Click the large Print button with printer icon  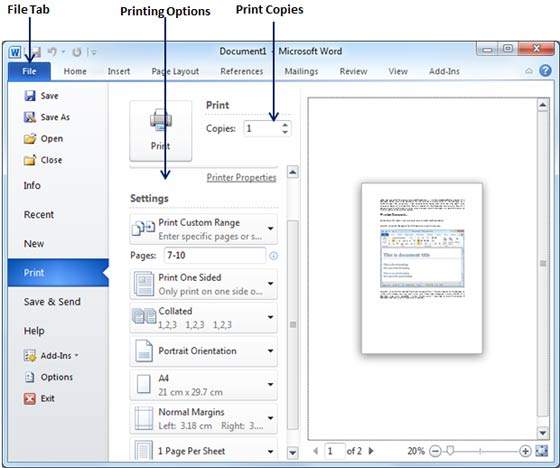160,130
